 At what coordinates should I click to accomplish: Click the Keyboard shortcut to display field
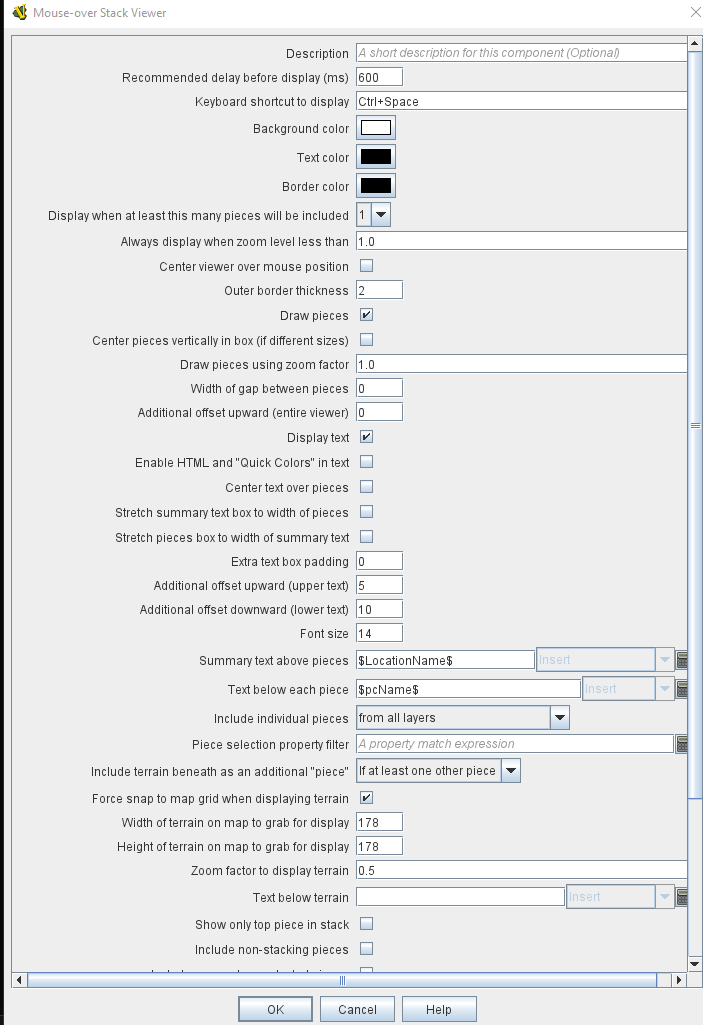click(521, 101)
